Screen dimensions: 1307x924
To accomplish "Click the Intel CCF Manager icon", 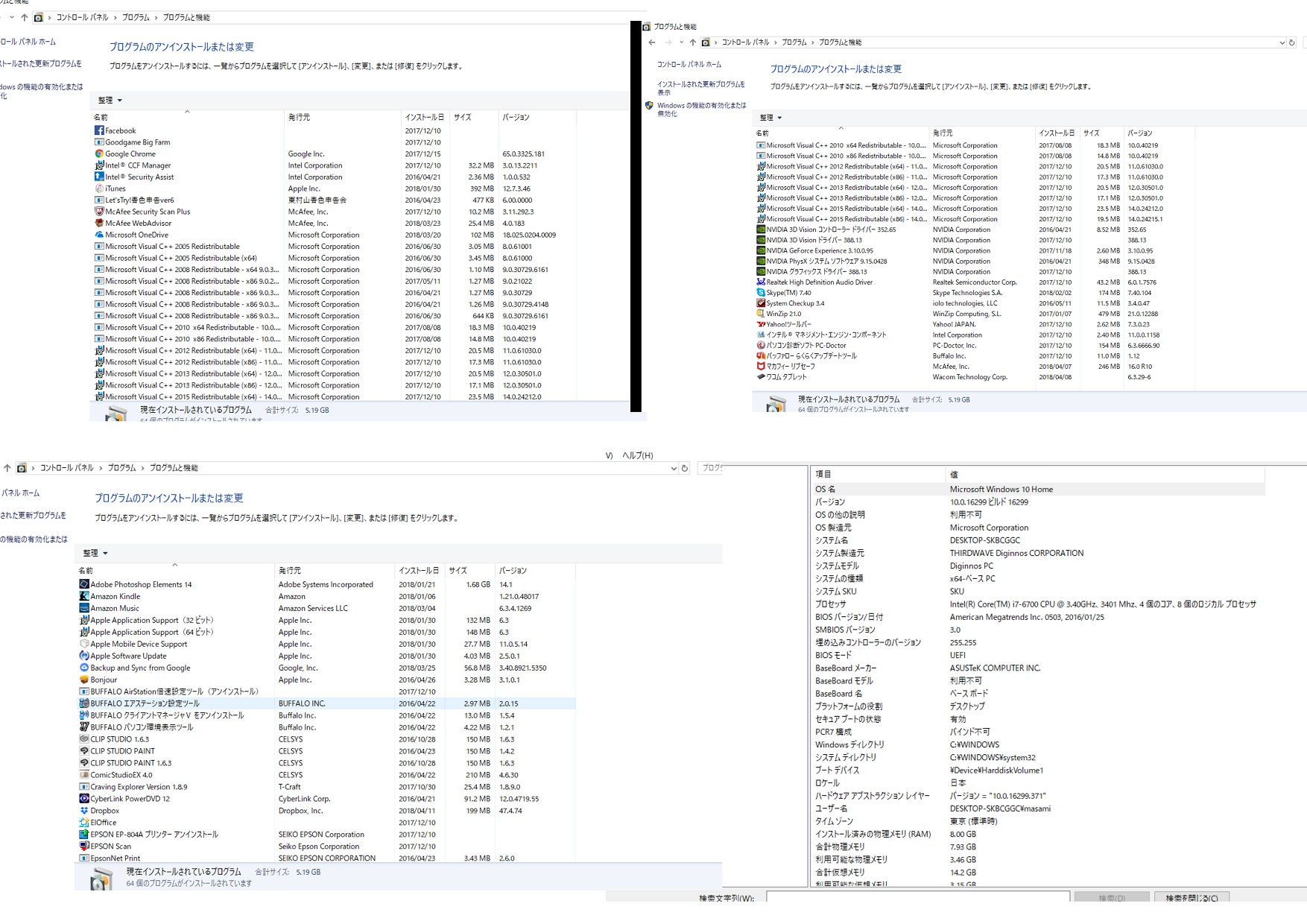I will click(99, 165).
